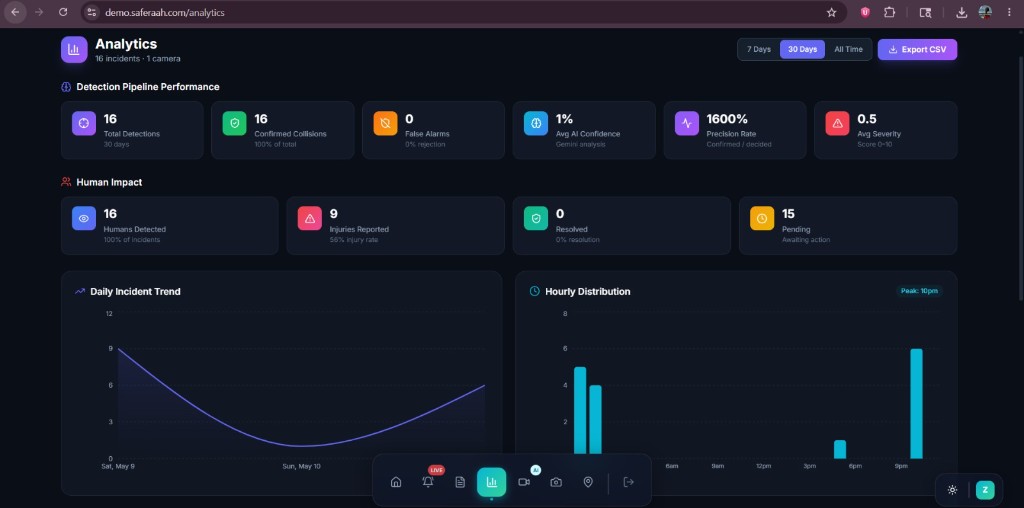
Task: Toggle the light theme sun icon
Action: [x=952, y=490]
